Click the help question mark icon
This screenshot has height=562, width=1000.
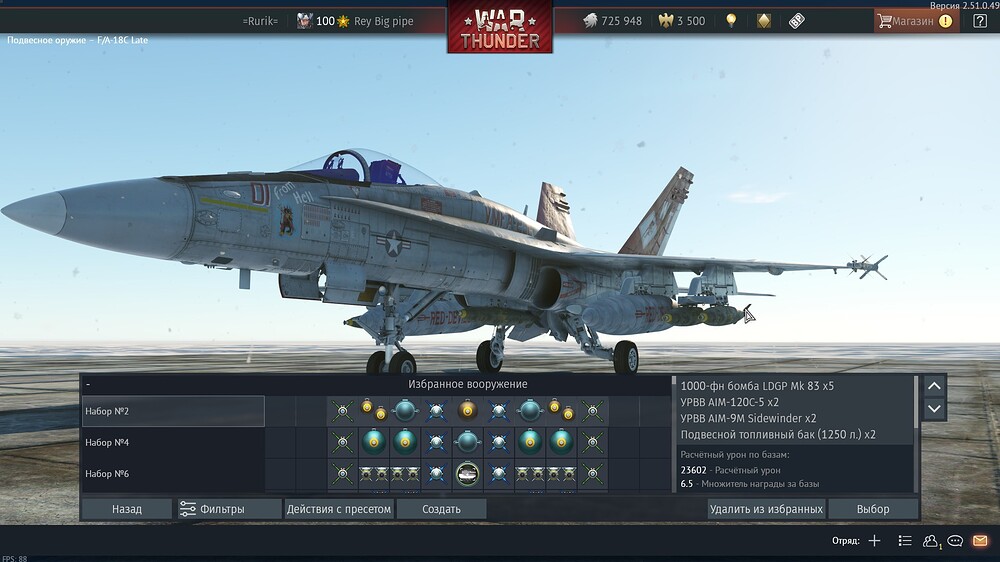[x=980, y=21]
